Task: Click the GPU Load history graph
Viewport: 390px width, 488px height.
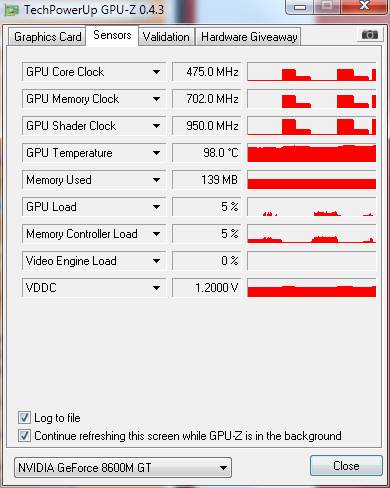Action: point(312,207)
